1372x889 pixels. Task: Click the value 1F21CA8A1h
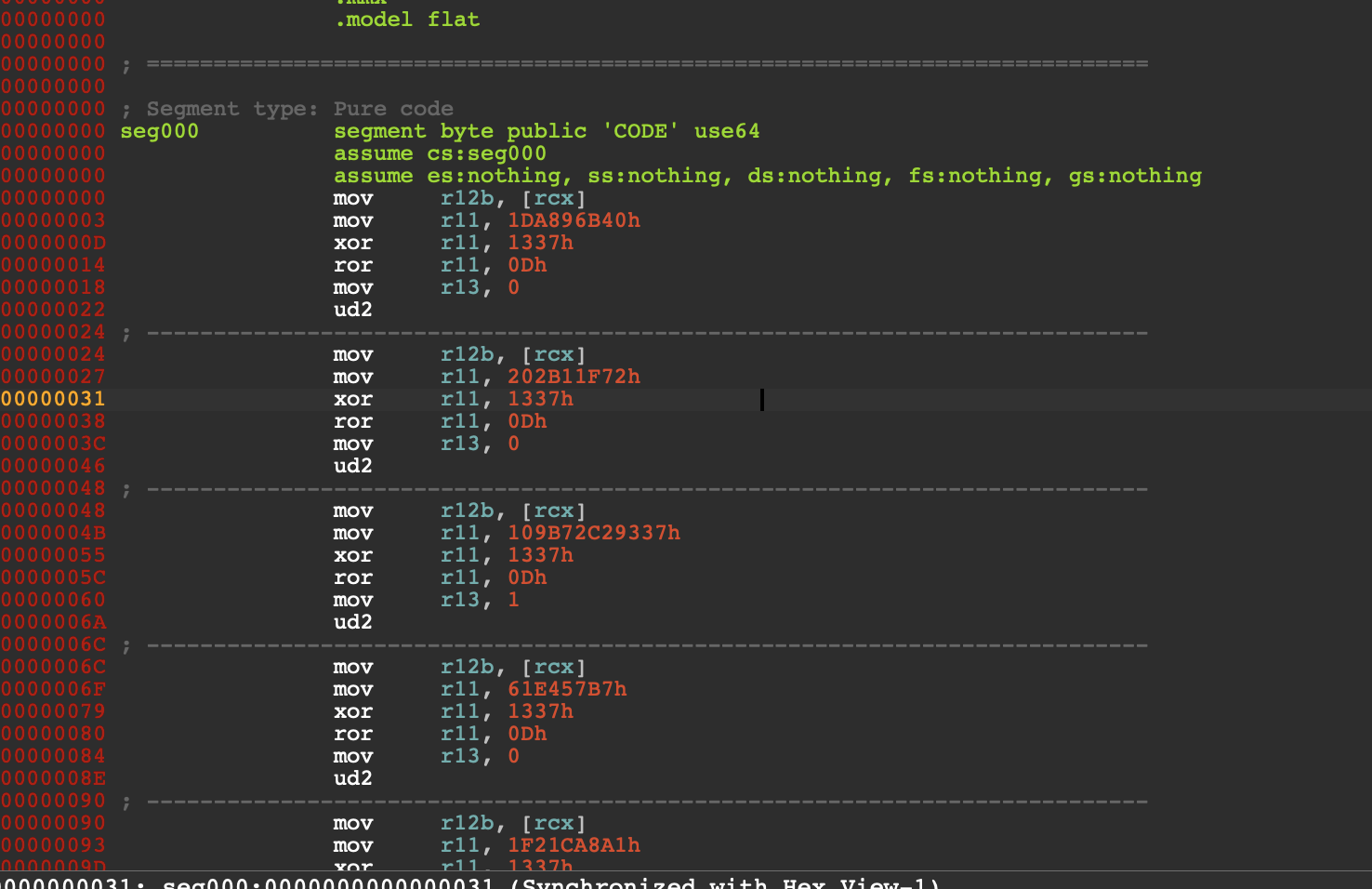click(x=573, y=845)
